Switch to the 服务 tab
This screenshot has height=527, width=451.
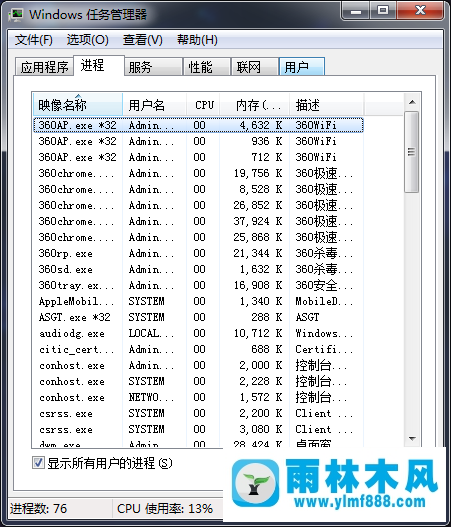(x=154, y=67)
